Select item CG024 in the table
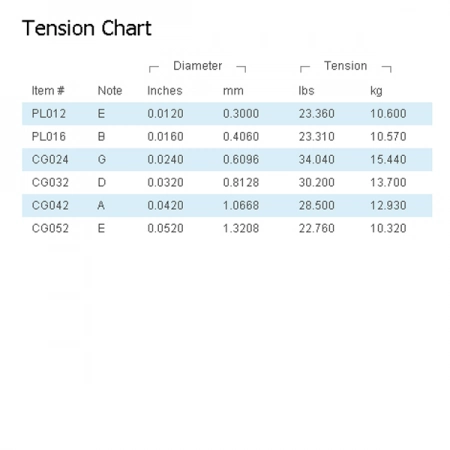Viewport: 450px width, 450px height. [x=50, y=160]
